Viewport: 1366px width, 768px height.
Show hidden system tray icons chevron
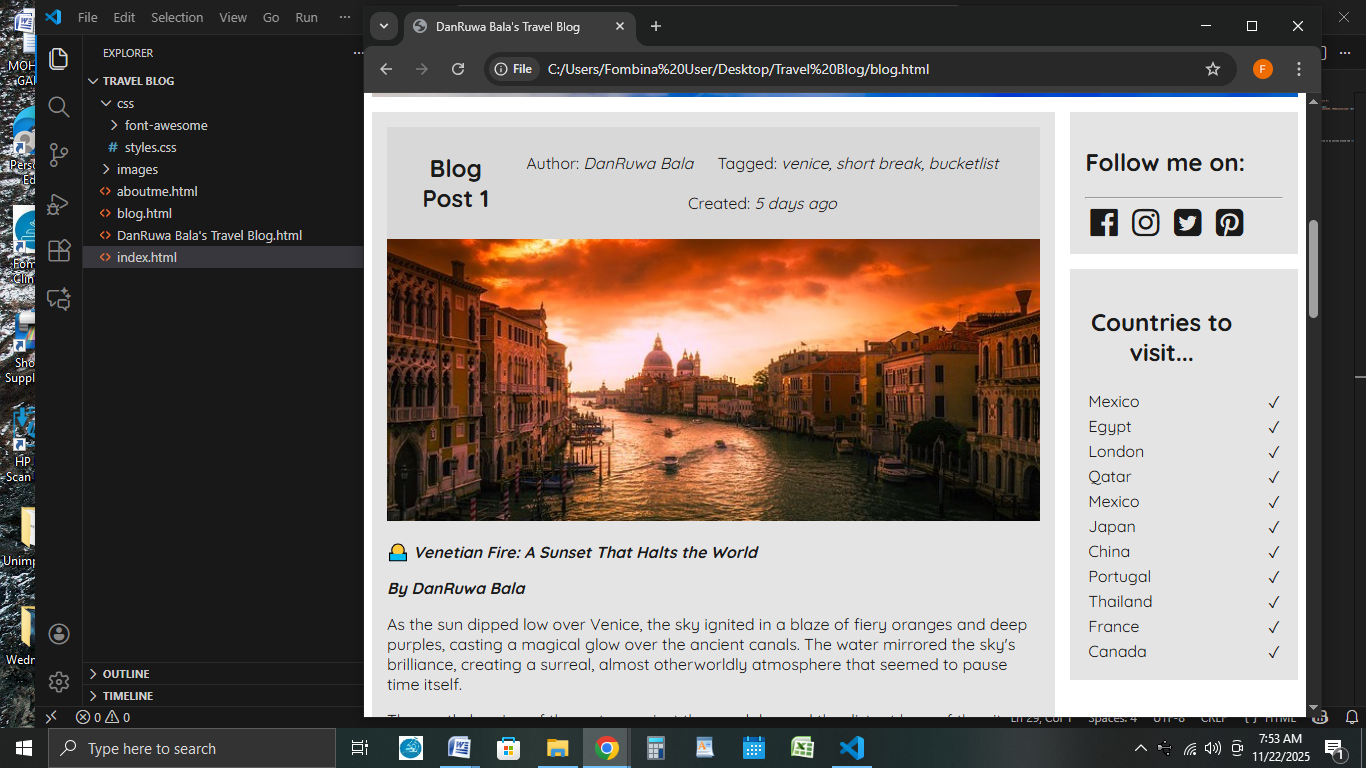click(1140, 748)
